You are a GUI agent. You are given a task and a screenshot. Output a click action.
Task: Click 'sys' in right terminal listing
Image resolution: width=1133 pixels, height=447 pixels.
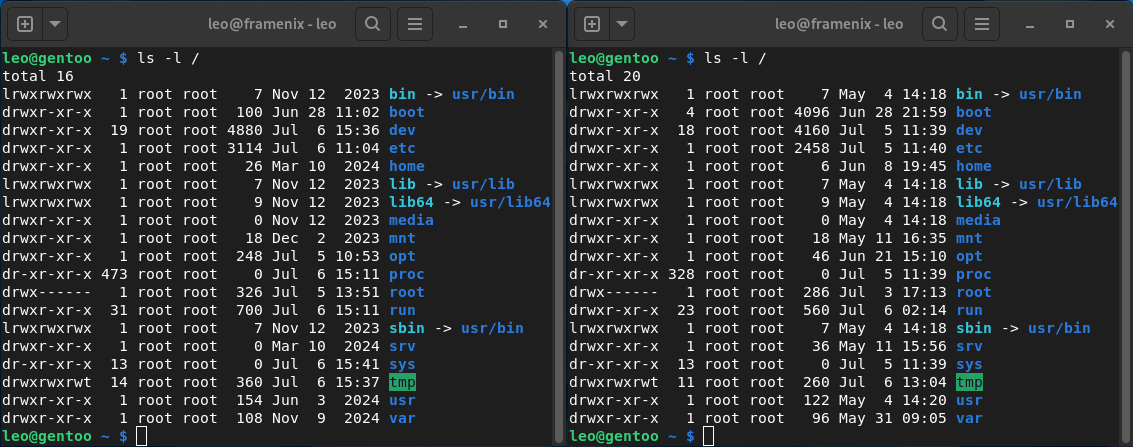[970, 365]
